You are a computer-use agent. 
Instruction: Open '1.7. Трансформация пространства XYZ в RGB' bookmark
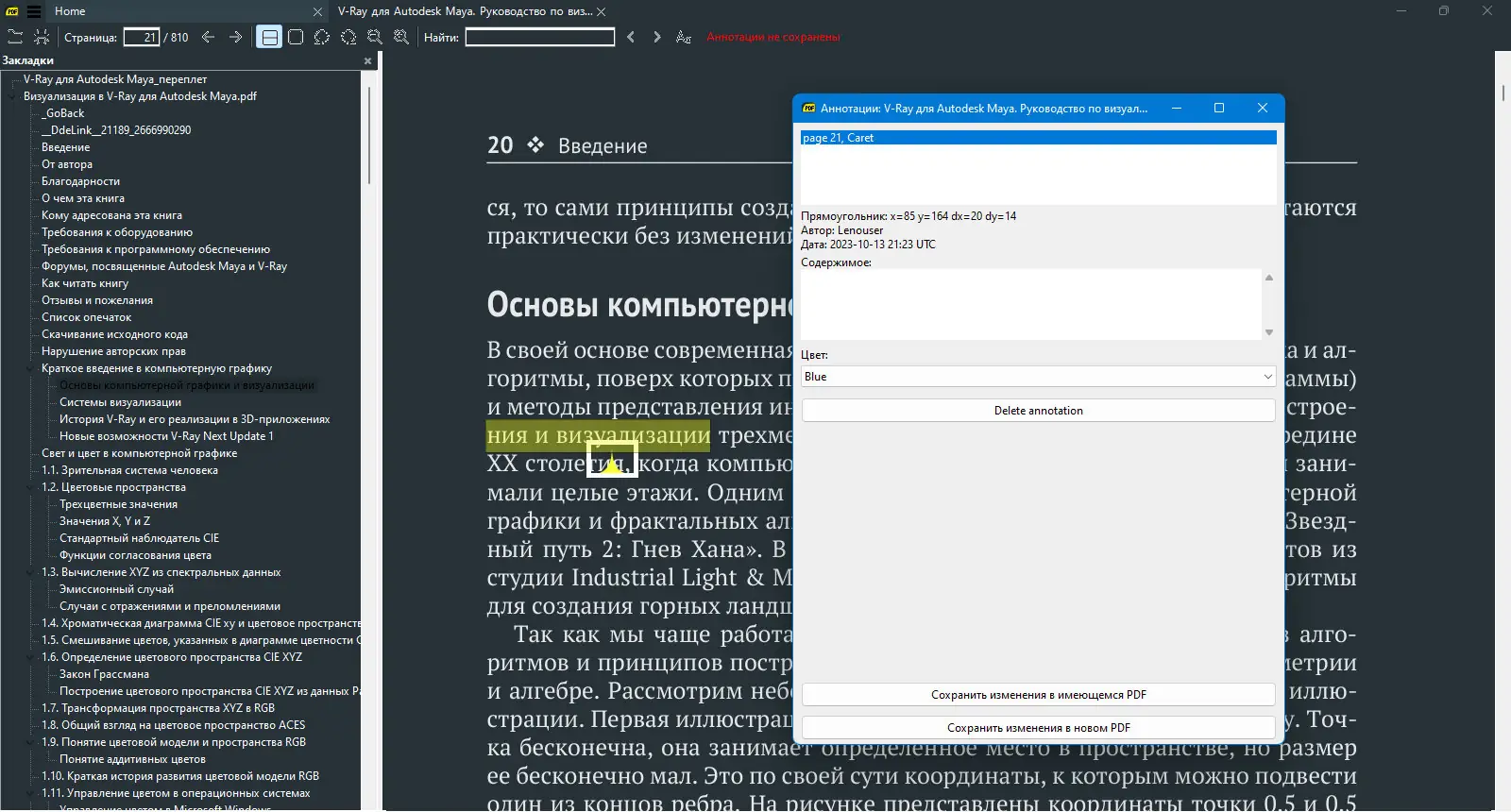coord(159,708)
